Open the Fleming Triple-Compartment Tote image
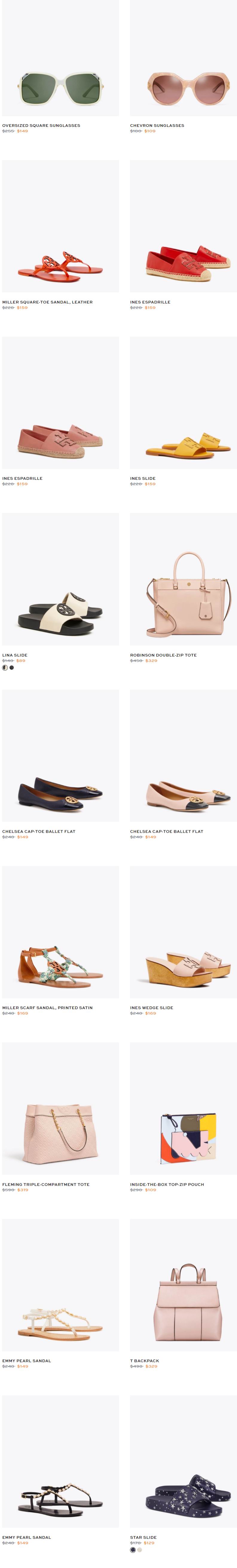This screenshot has width=237, height=1568. tap(60, 1109)
